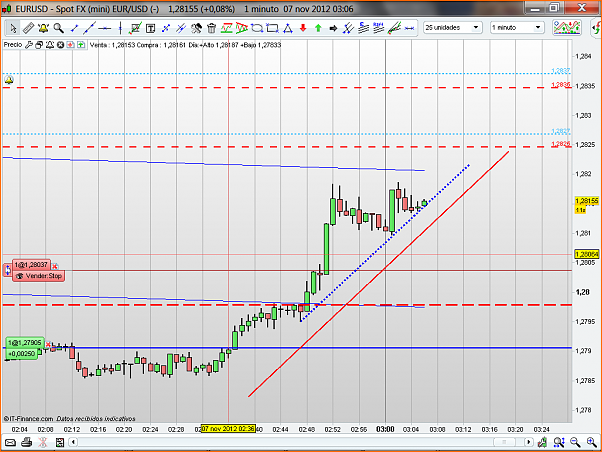The image size is (602, 452).
Task: Select the Fibonacci retracement lines tool
Action: point(363,28)
